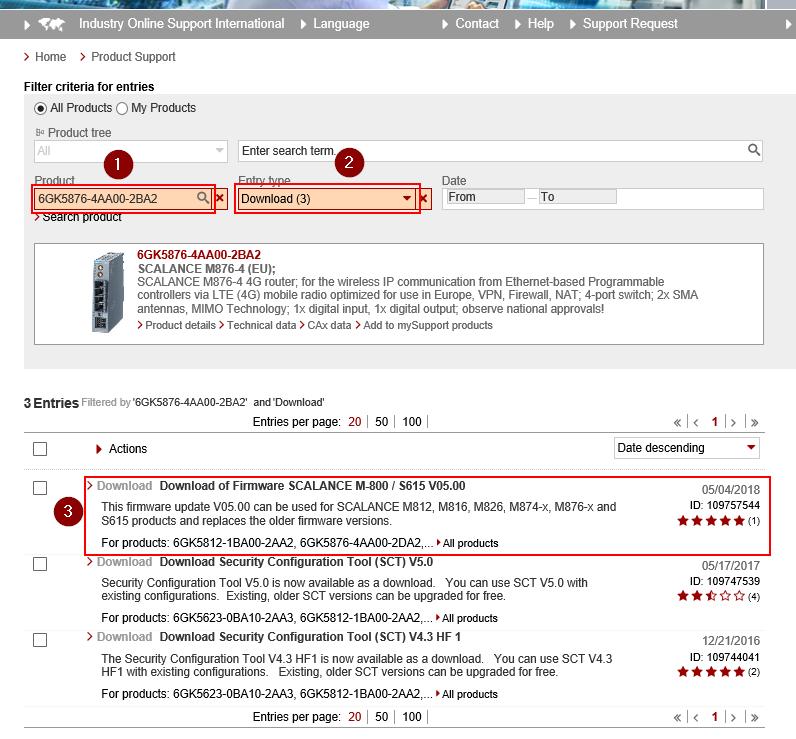
Task: Expand All products for Firmware V05.00 entry
Action: coord(468,543)
